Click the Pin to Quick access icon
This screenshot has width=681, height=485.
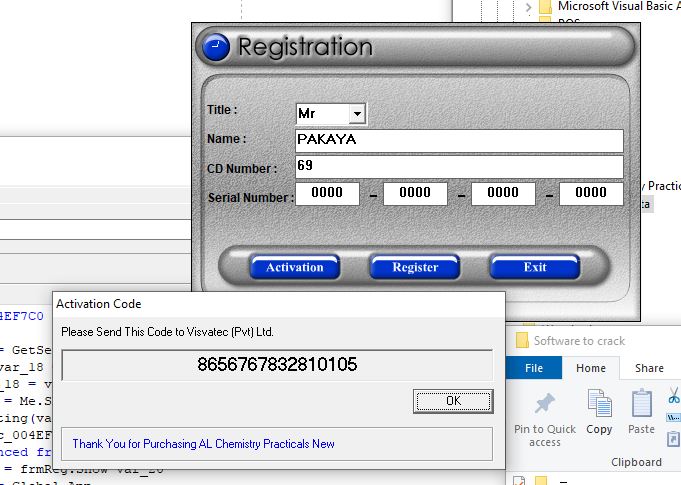click(x=545, y=403)
